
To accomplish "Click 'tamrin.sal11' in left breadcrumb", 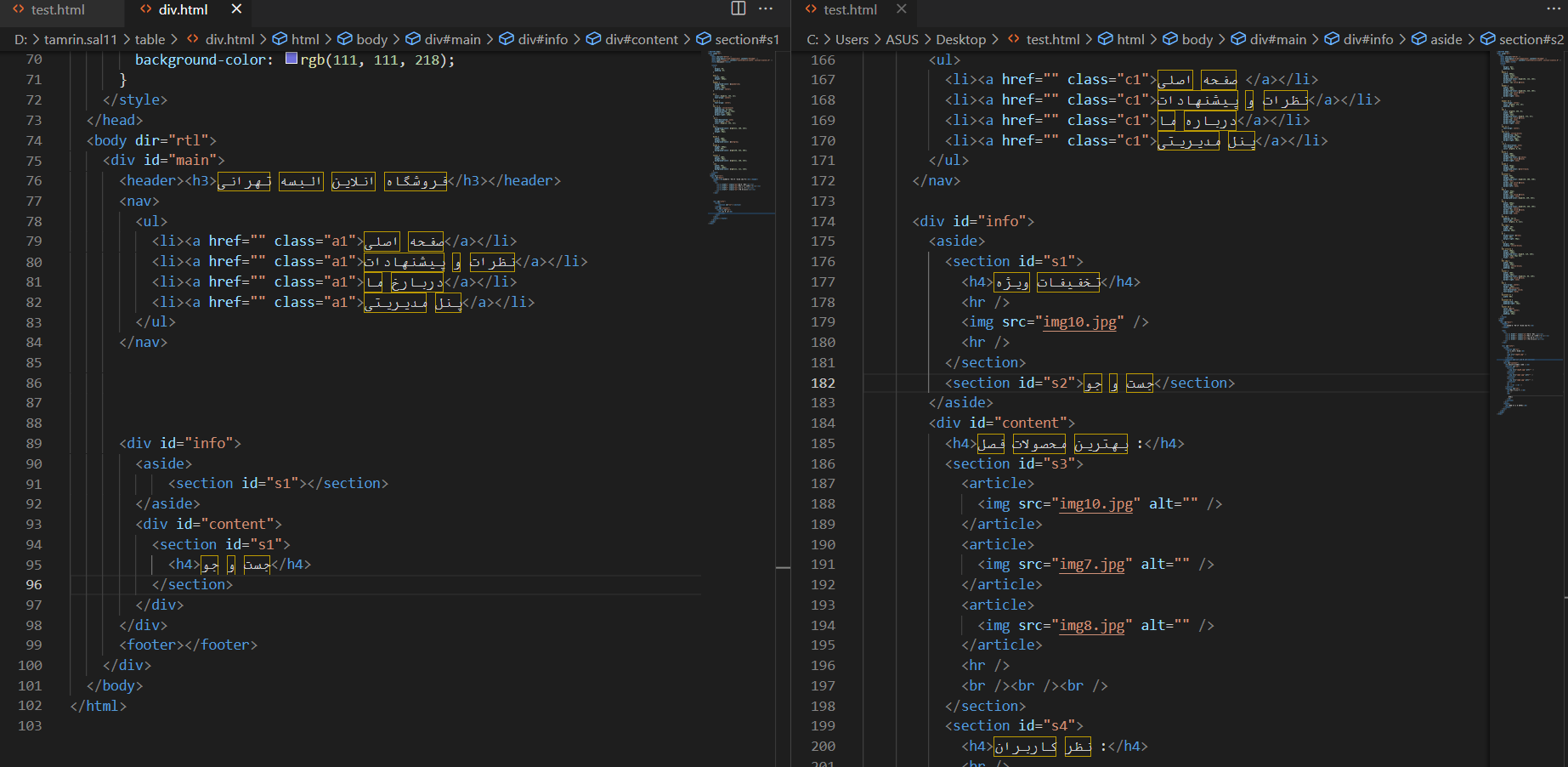I will click(81, 39).
